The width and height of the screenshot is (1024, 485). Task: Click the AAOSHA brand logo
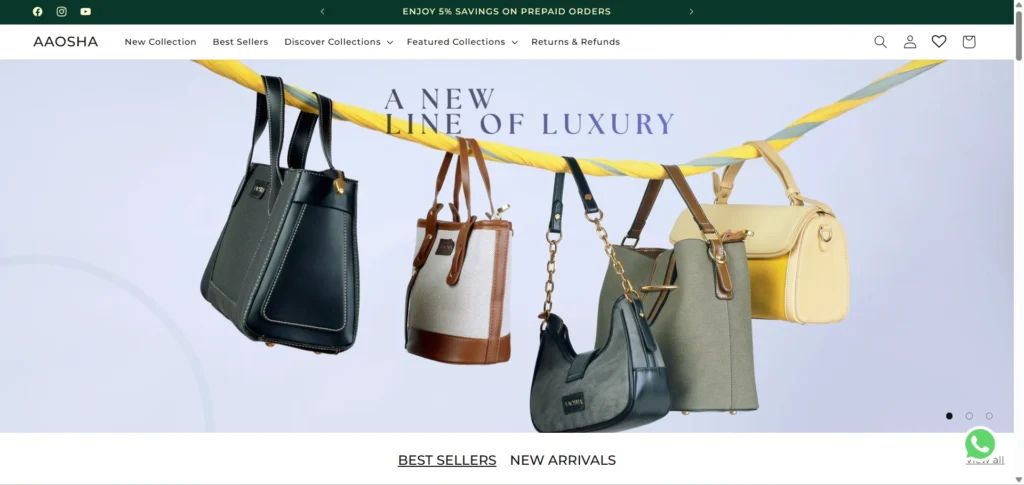[x=65, y=42]
